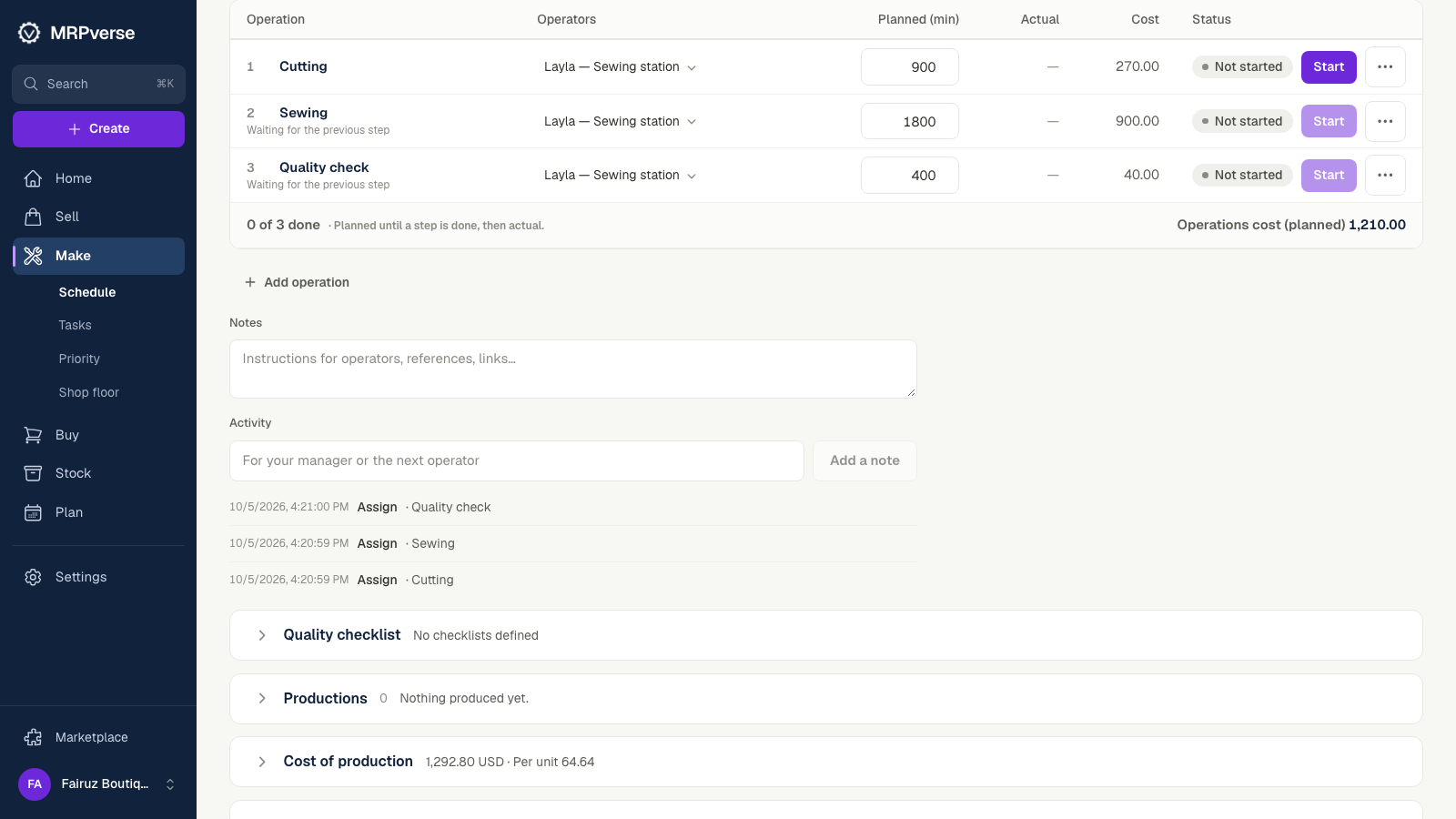The width and height of the screenshot is (1456, 819).
Task: Focus the activity note input field
Action: [517, 460]
